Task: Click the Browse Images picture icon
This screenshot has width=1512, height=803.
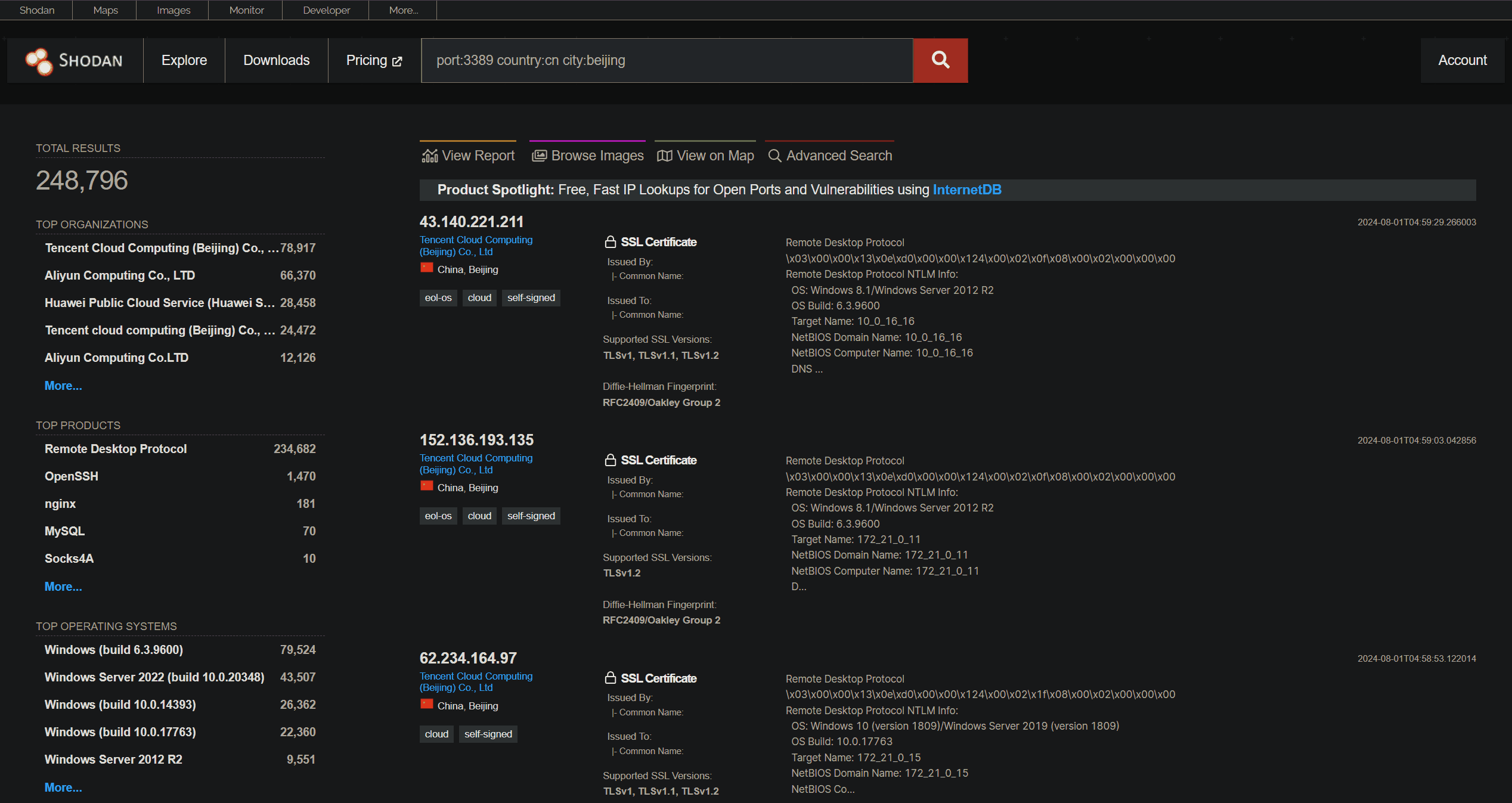Action: [x=539, y=156]
